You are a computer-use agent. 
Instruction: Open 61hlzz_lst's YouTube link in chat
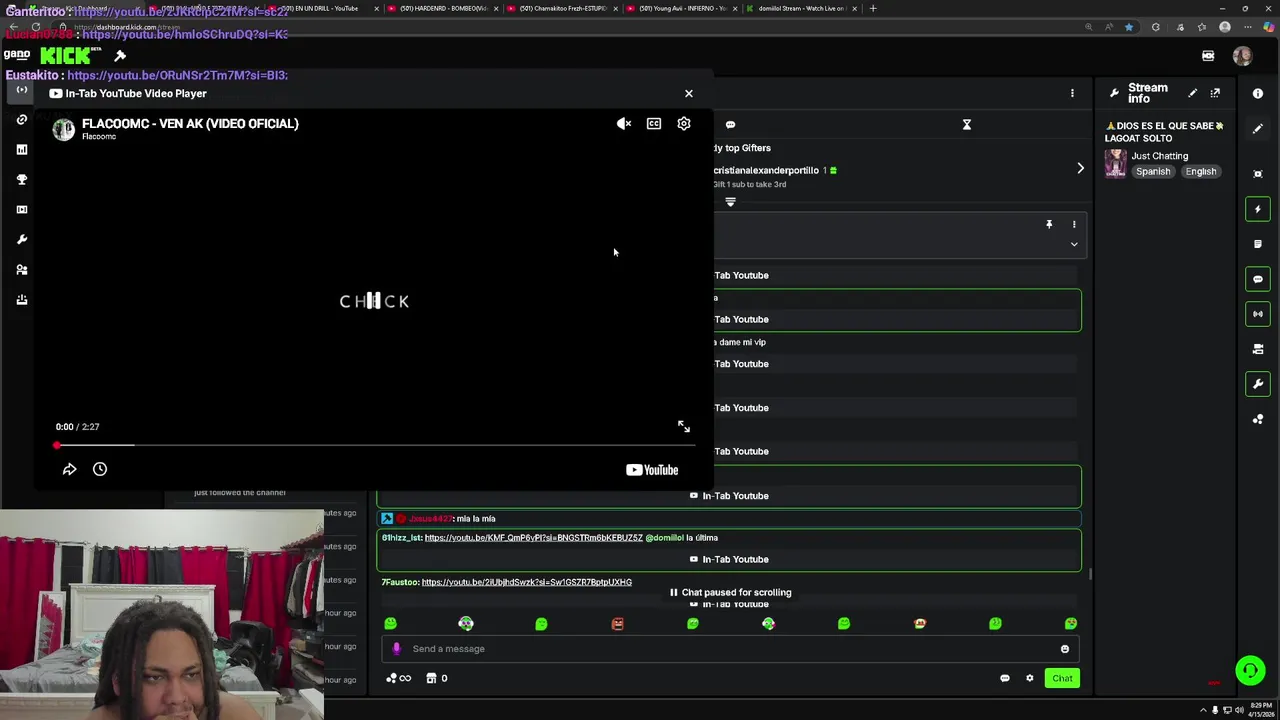point(533,538)
